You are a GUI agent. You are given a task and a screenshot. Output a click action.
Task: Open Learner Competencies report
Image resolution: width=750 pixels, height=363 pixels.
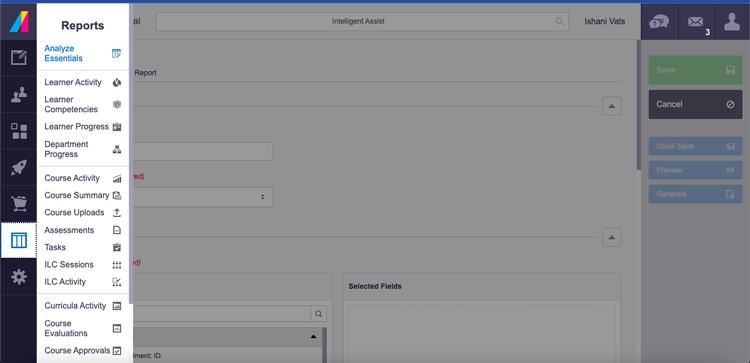tap(82, 104)
